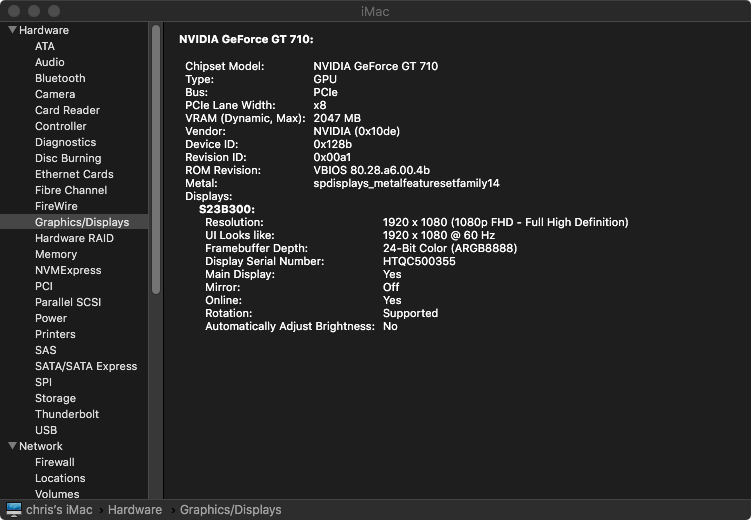Click the green zoom window button
This screenshot has width=751, height=520.
point(54,11)
